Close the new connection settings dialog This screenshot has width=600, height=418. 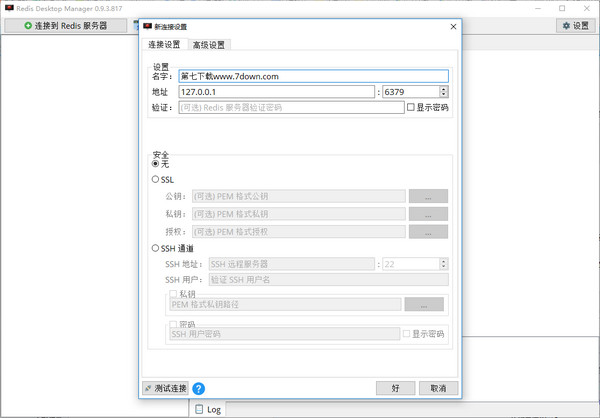(453, 27)
